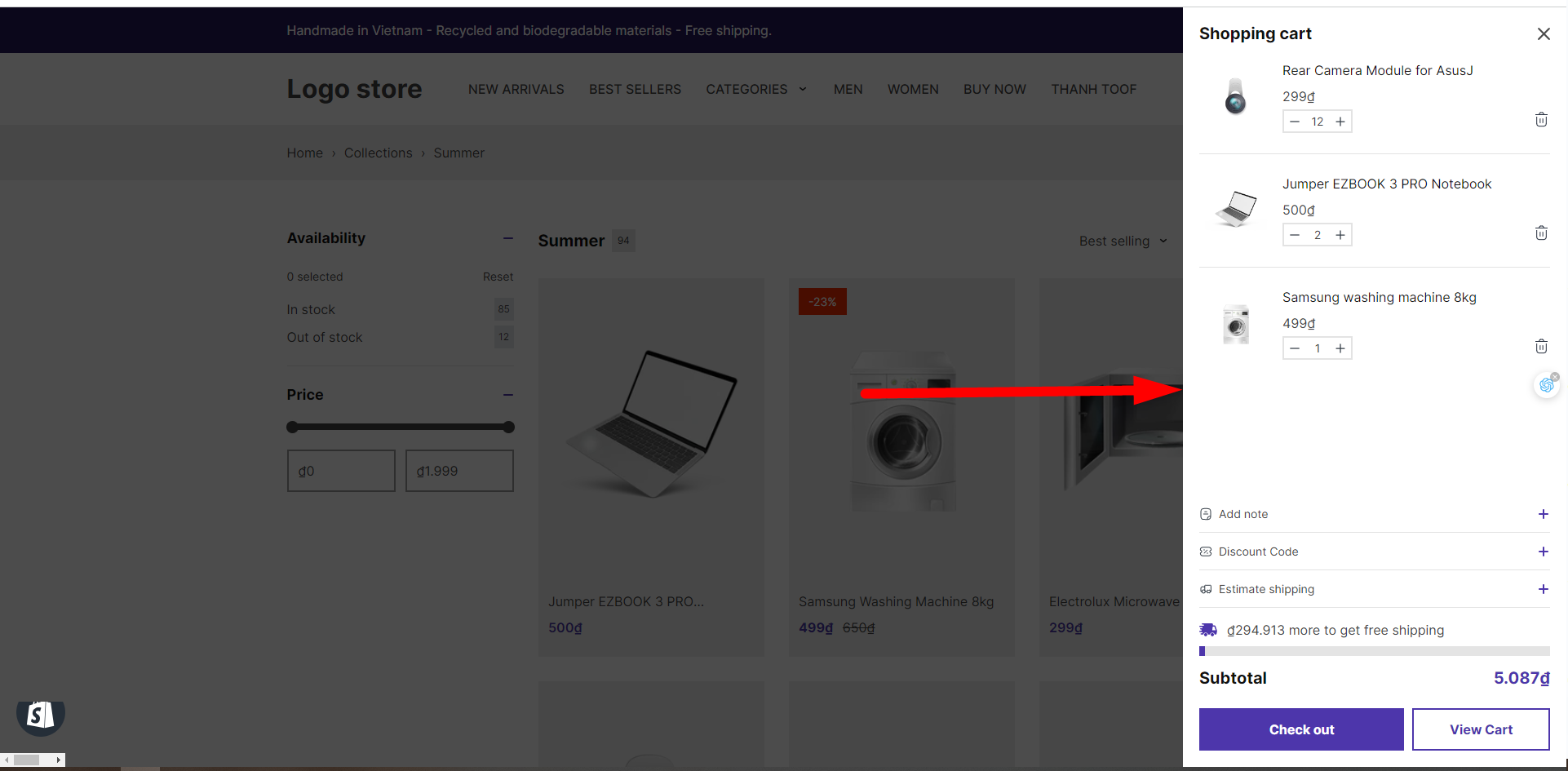Image resolution: width=1568 pixels, height=771 pixels.
Task: Expand the CATEGORIES dropdown menu
Action: pyautogui.click(x=756, y=89)
